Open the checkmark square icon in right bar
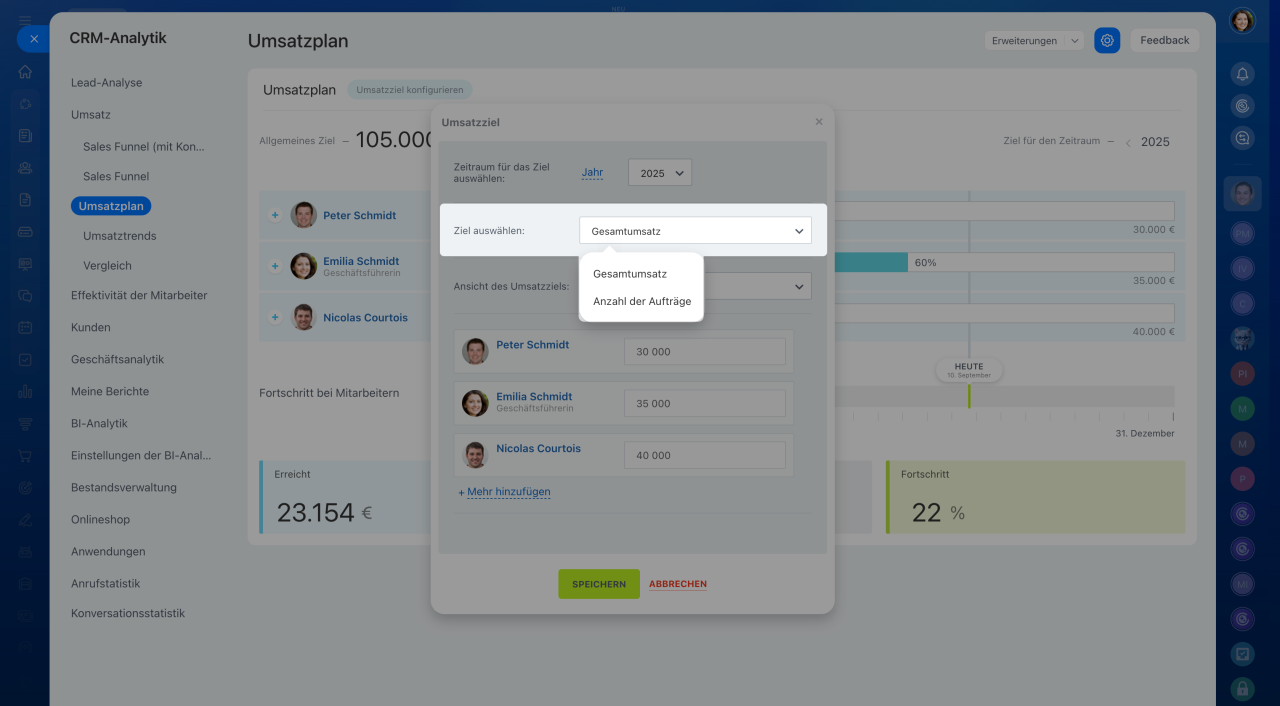The height and width of the screenshot is (706, 1280). (x=1243, y=654)
